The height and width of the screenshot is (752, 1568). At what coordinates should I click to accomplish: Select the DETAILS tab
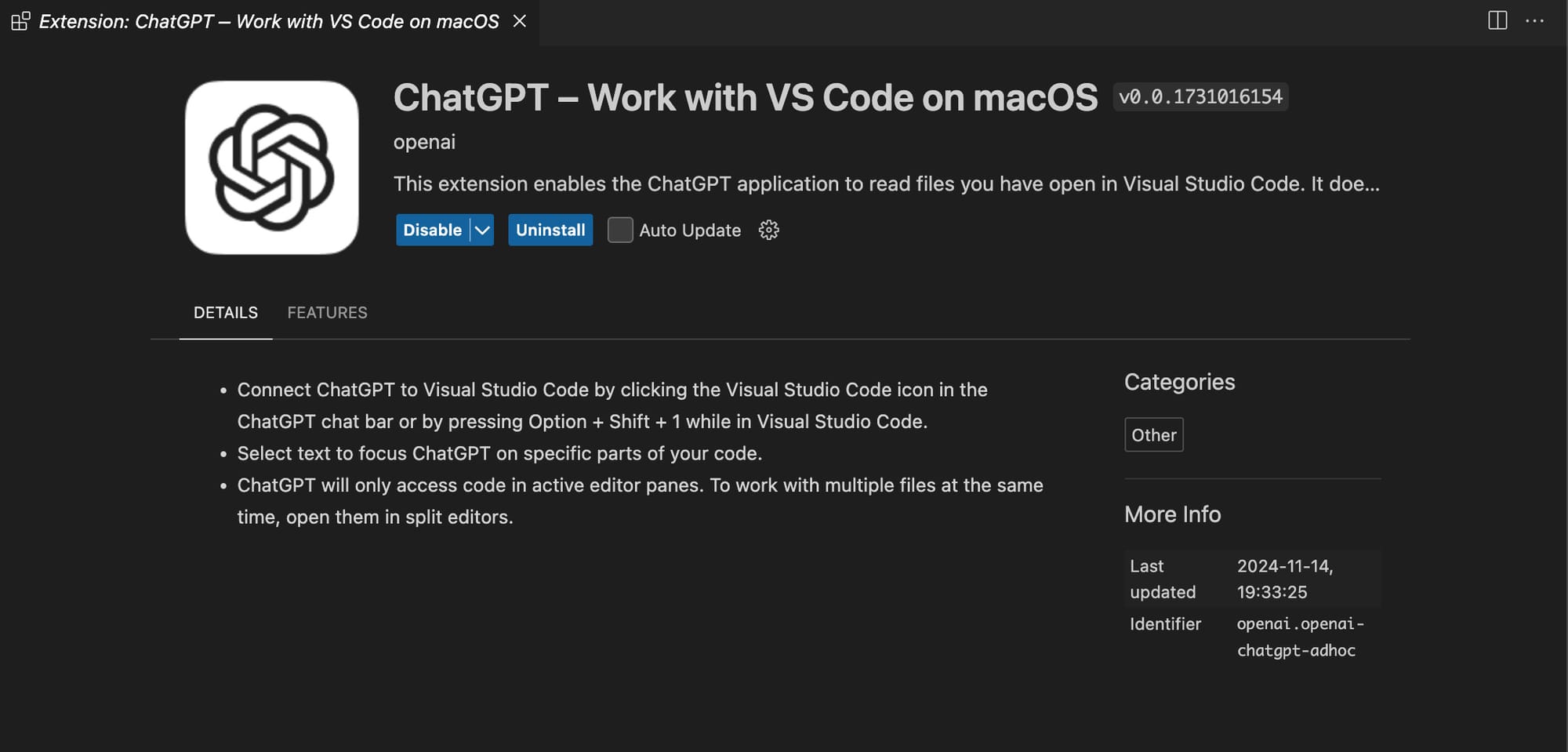[x=226, y=312]
